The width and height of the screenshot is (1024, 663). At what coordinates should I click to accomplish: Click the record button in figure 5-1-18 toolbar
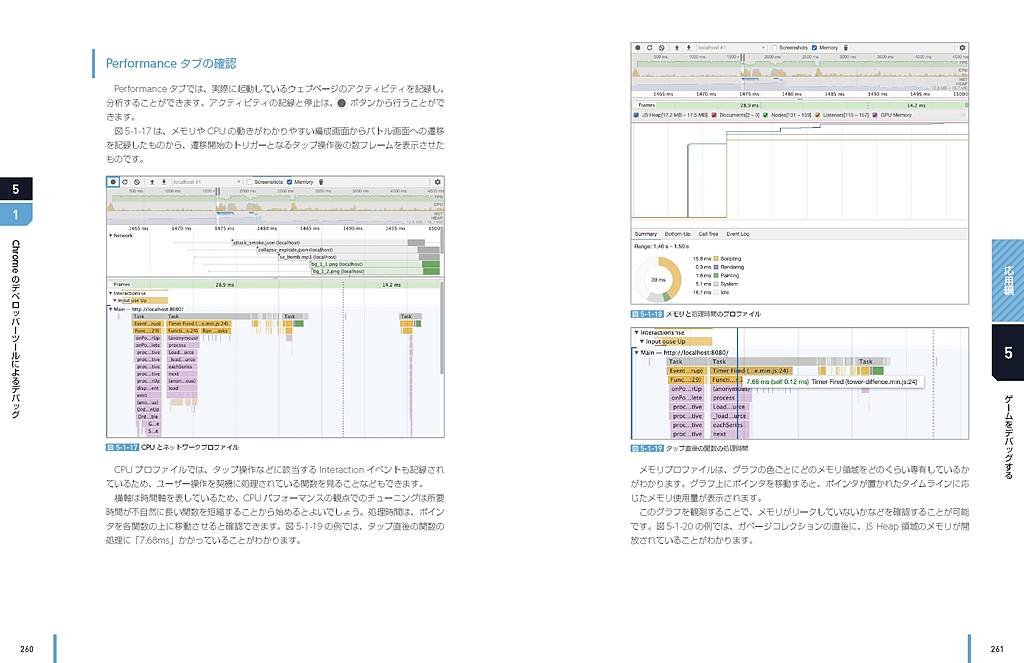click(x=638, y=48)
